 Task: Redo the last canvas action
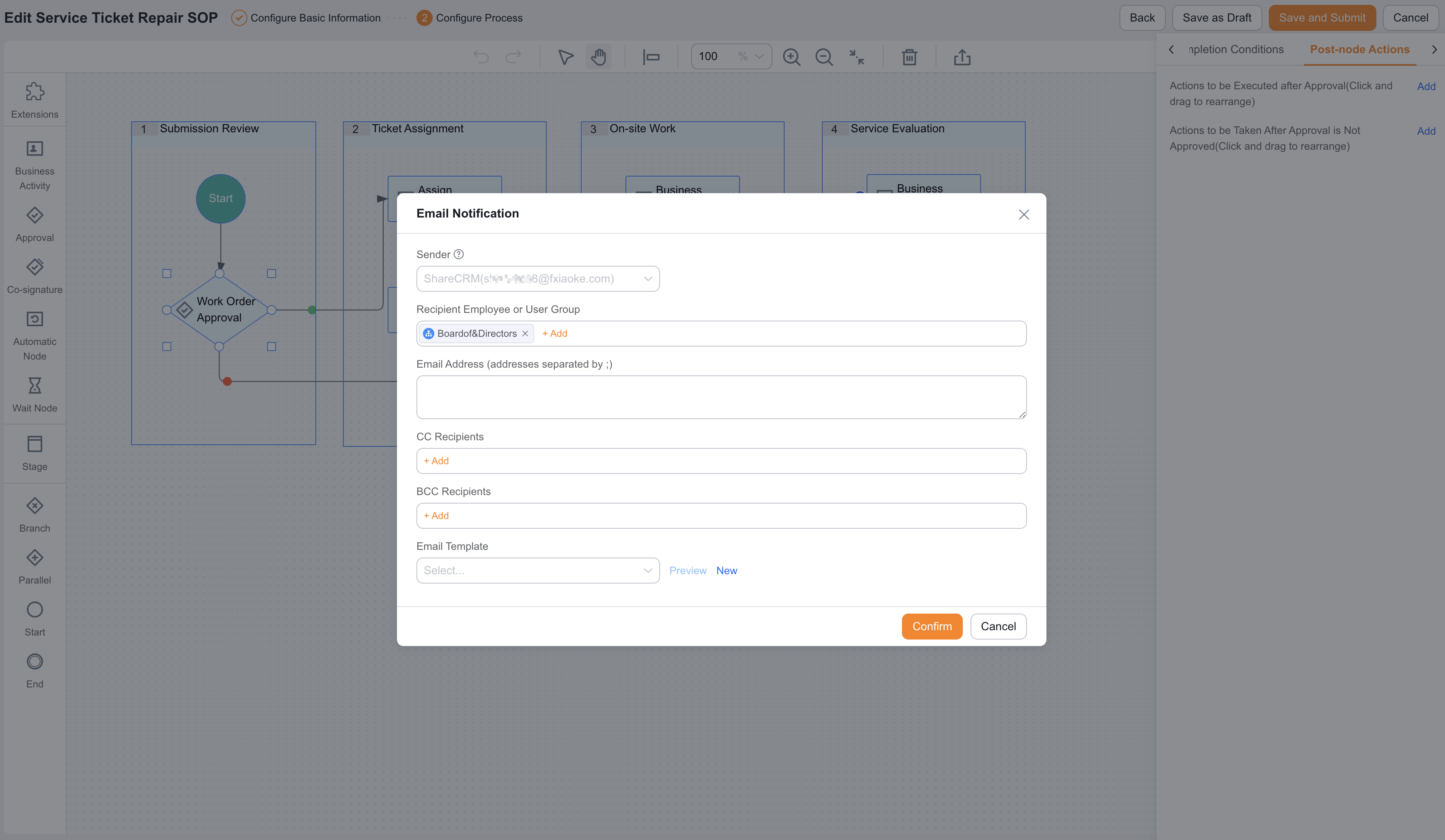pos(513,57)
